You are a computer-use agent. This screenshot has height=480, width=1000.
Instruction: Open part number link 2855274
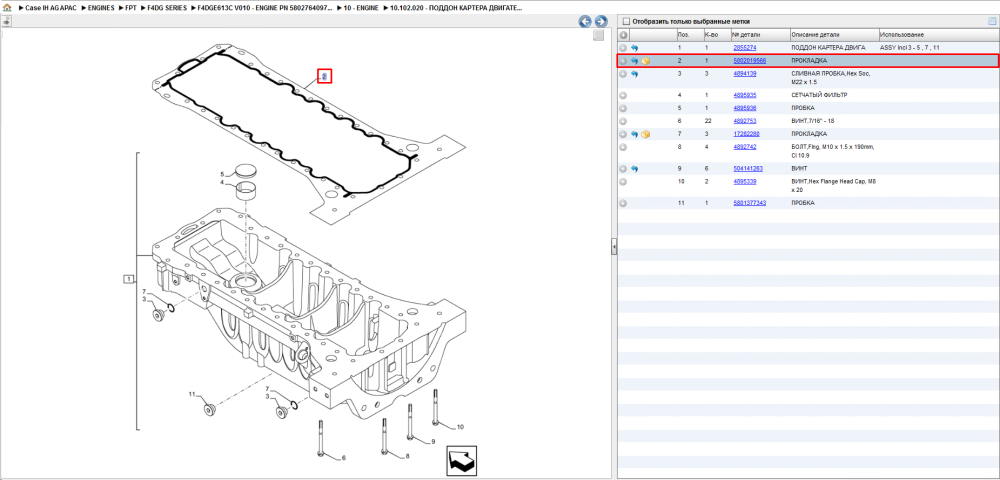[x=745, y=48]
